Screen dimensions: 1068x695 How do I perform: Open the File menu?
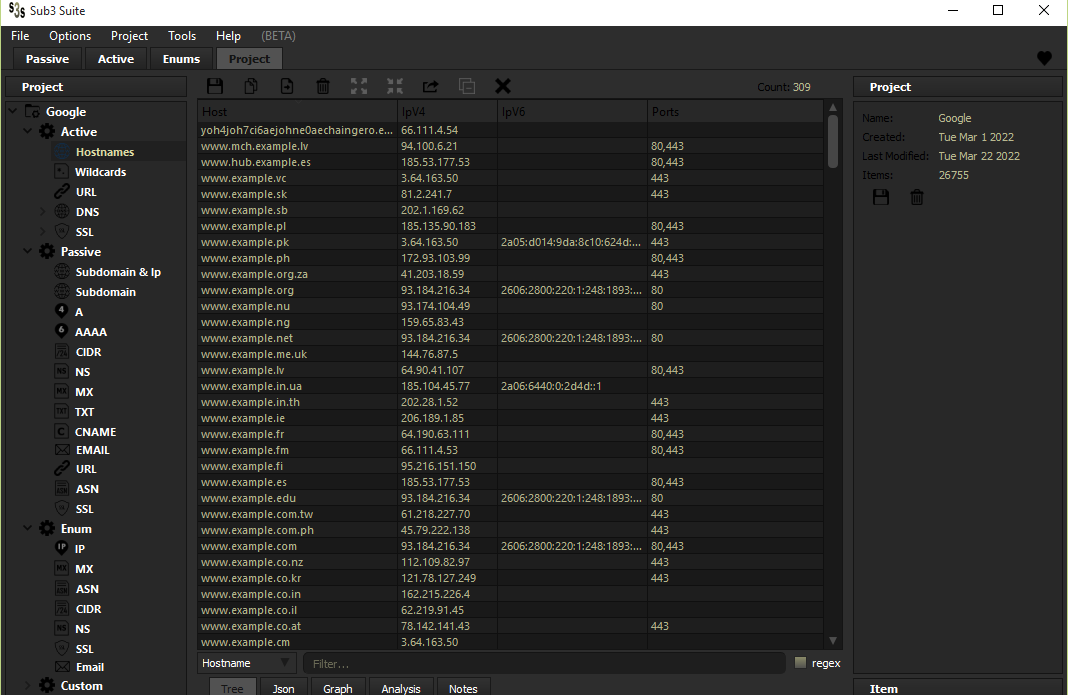click(x=20, y=36)
